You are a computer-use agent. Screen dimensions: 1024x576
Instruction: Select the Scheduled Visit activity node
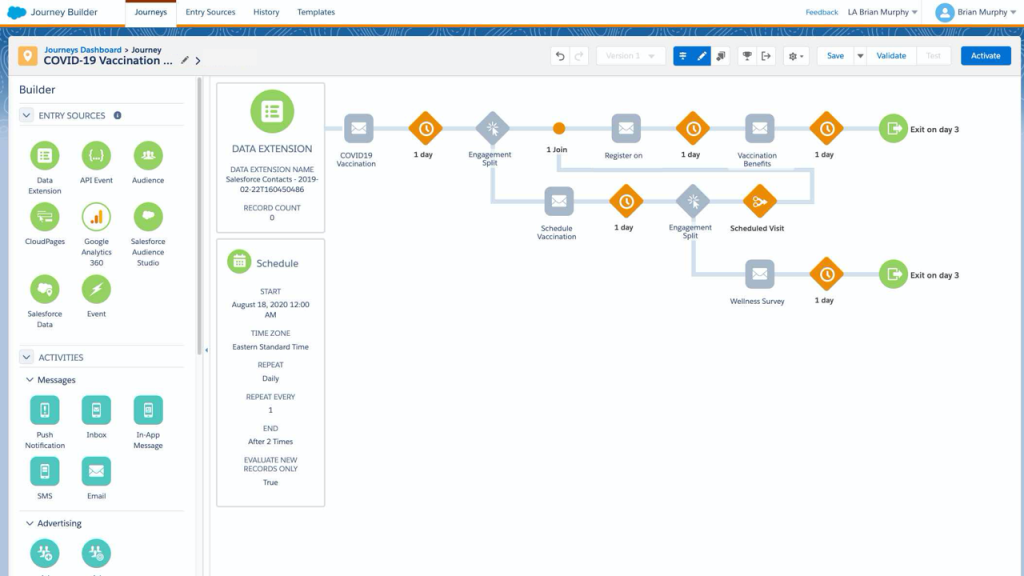tap(758, 202)
